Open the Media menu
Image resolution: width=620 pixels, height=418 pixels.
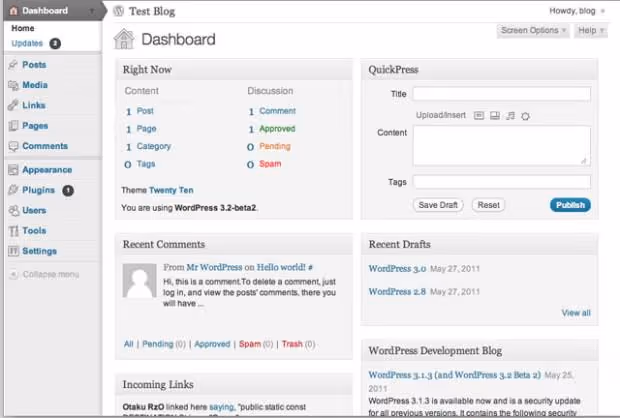[35, 85]
